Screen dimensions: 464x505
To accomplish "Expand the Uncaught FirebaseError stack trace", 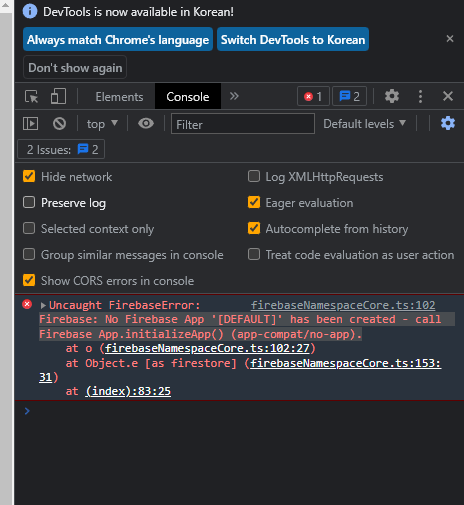I will pyautogui.click(x=43, y=305).
